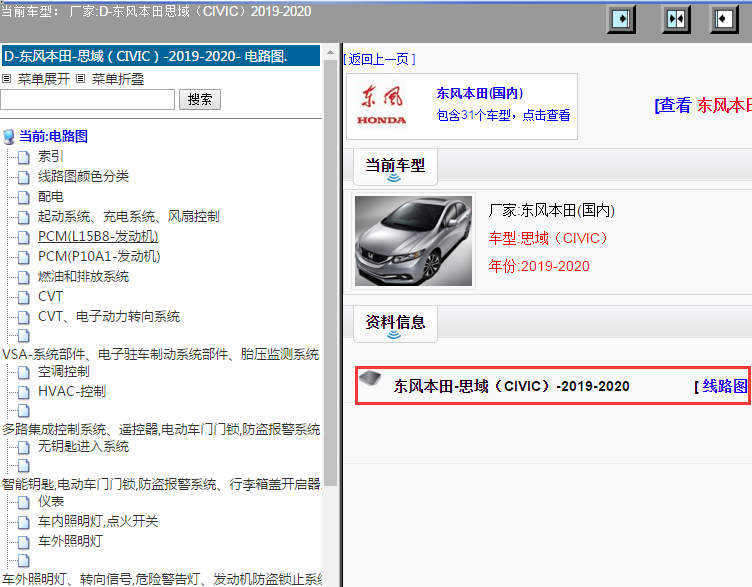752x587 pixels.
Task: Click the 东风本田-思域(CIVIC)-2019-2020 entry
Action: (511, 386)
